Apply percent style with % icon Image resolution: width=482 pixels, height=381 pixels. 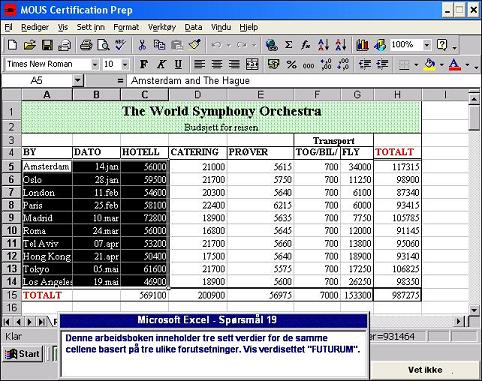291,64
